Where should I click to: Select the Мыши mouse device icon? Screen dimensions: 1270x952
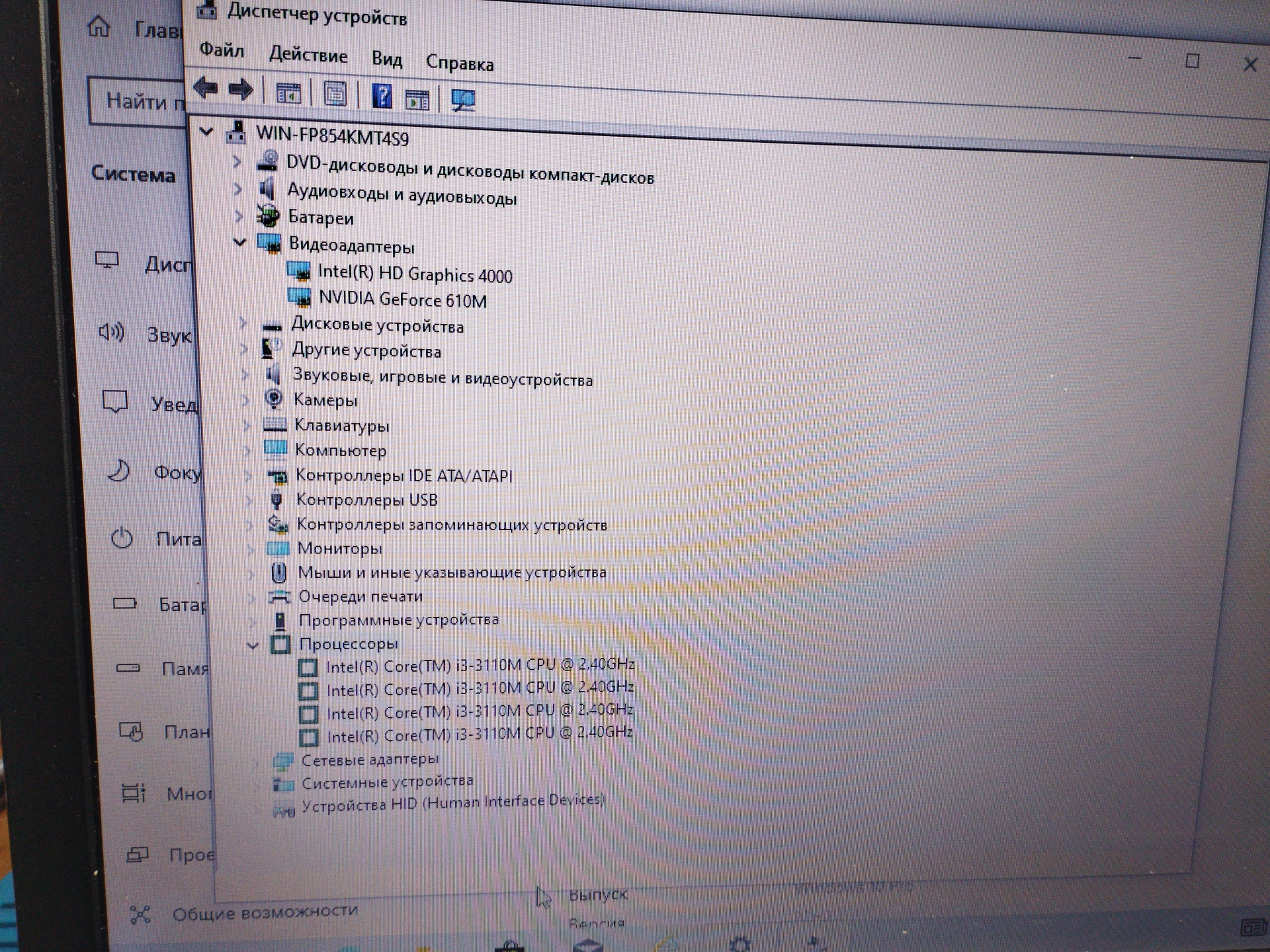(279, 573)
